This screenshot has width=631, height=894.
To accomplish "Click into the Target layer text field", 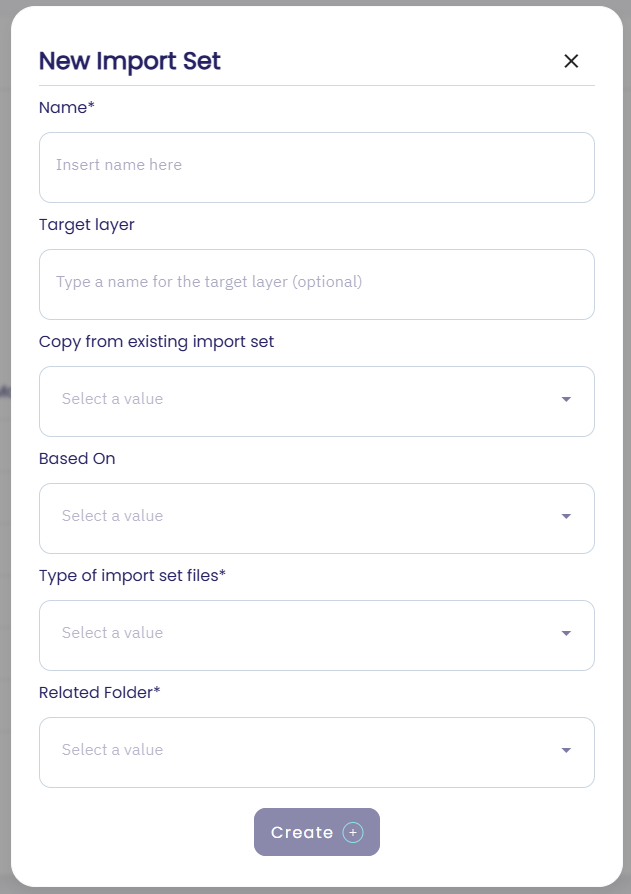I will tap(316, 283).
